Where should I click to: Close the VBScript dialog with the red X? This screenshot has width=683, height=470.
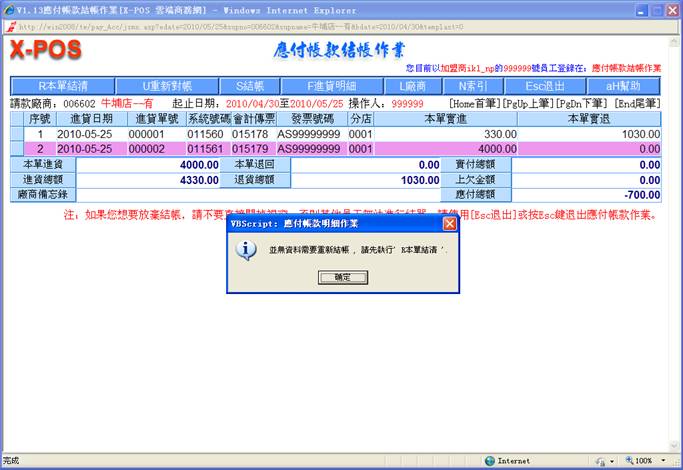pos(449,224)
